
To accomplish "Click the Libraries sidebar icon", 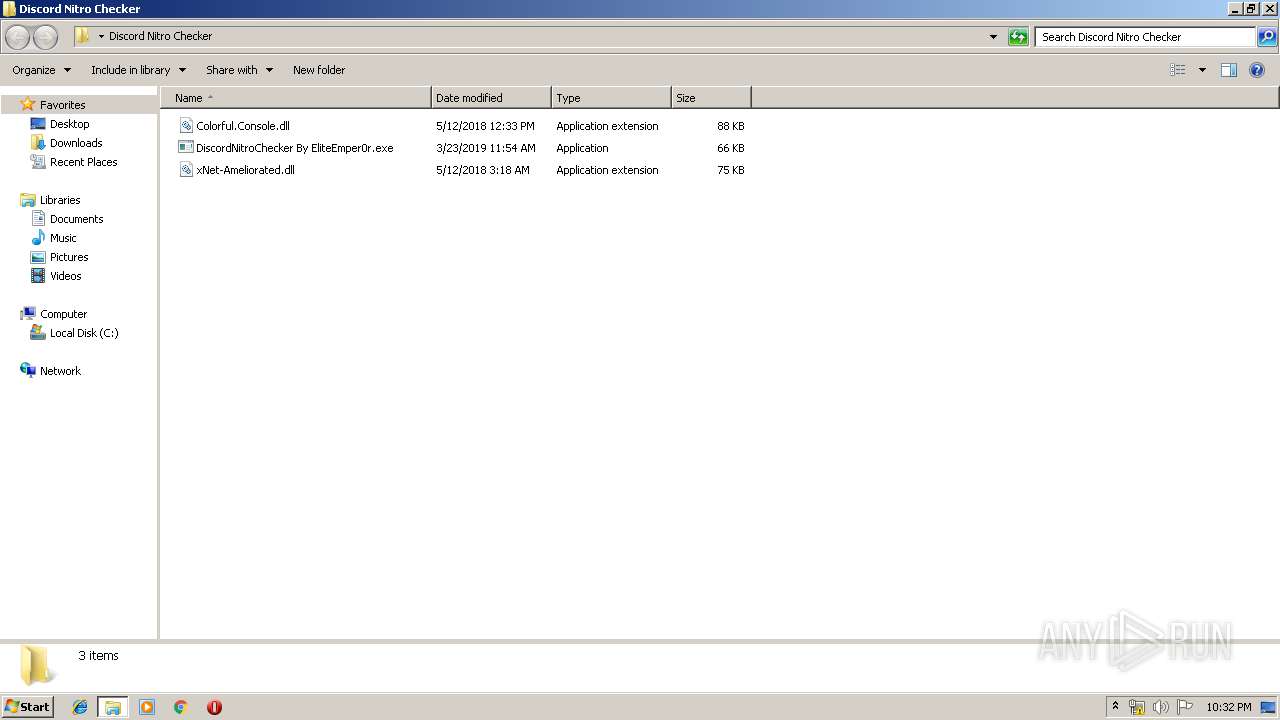I will point(28,200).
